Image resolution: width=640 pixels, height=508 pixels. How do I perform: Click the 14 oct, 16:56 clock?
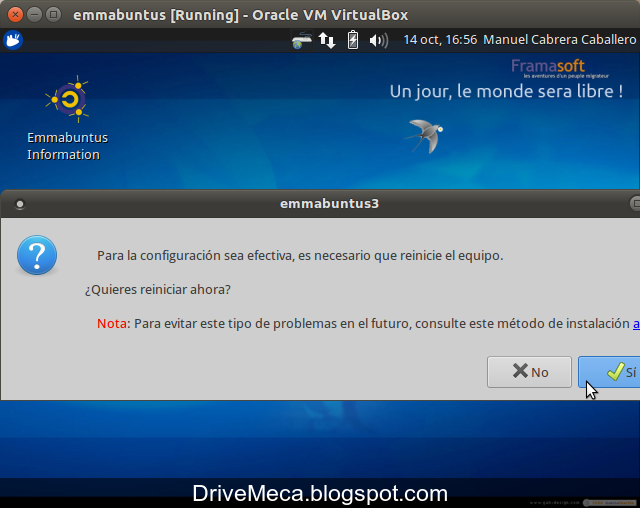click(x=440, y=40)
